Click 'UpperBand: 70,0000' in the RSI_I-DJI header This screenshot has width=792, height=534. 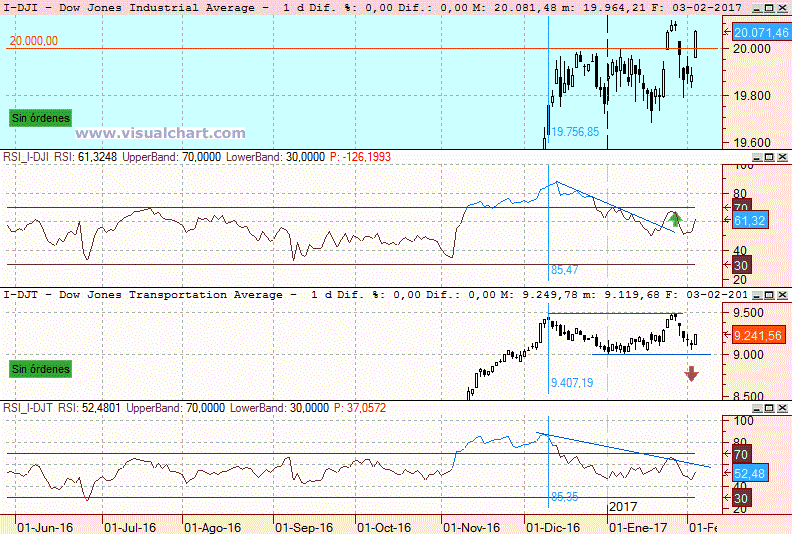pos(172,157)
